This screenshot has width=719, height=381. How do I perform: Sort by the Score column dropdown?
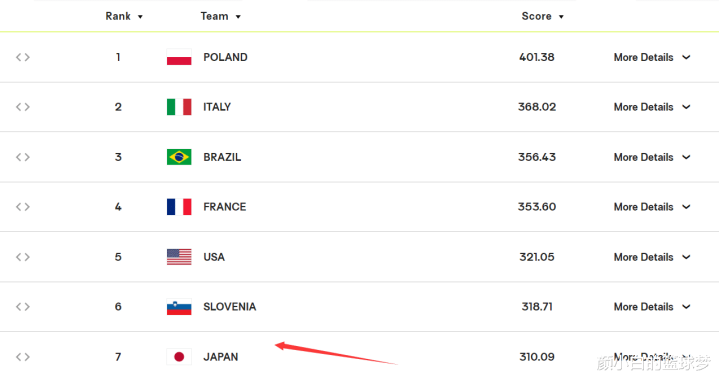click(x=542, y=17)
